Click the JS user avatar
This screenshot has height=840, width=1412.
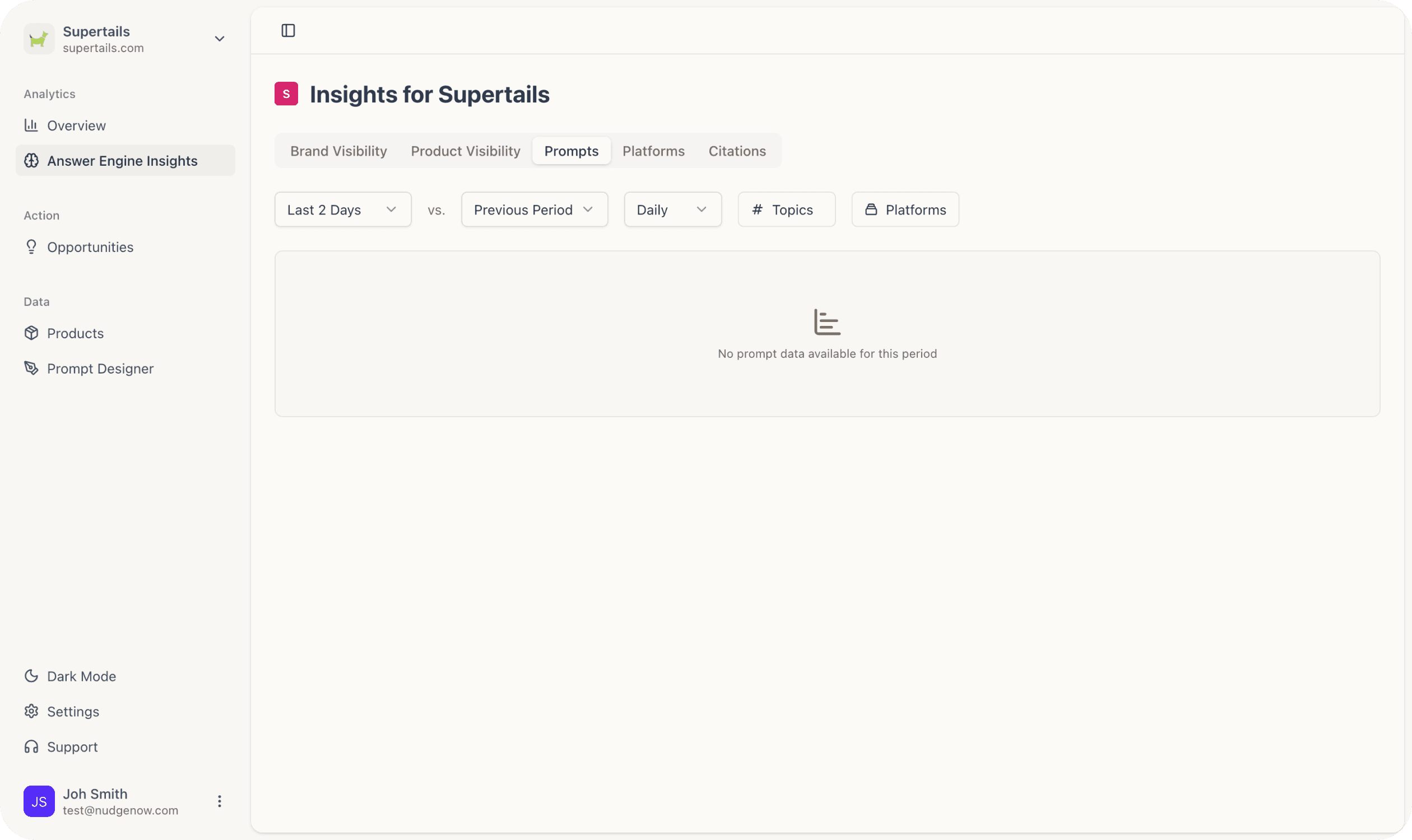coord(39,801)
